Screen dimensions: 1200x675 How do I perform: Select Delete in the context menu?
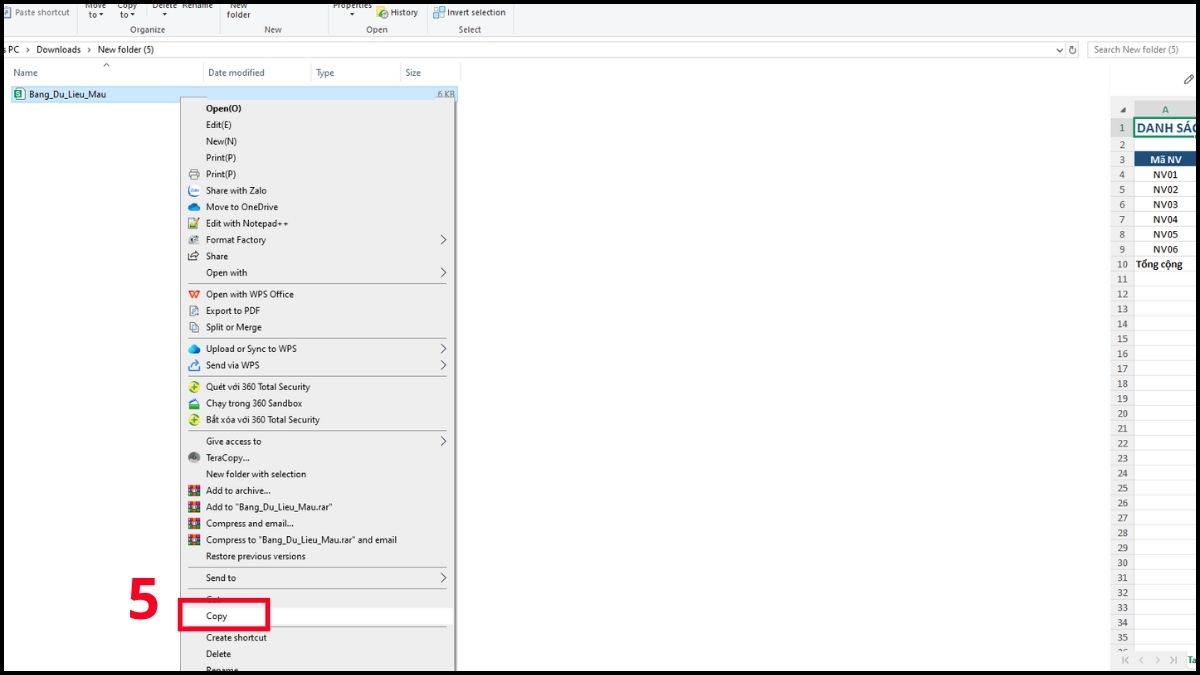click(218, 654)
